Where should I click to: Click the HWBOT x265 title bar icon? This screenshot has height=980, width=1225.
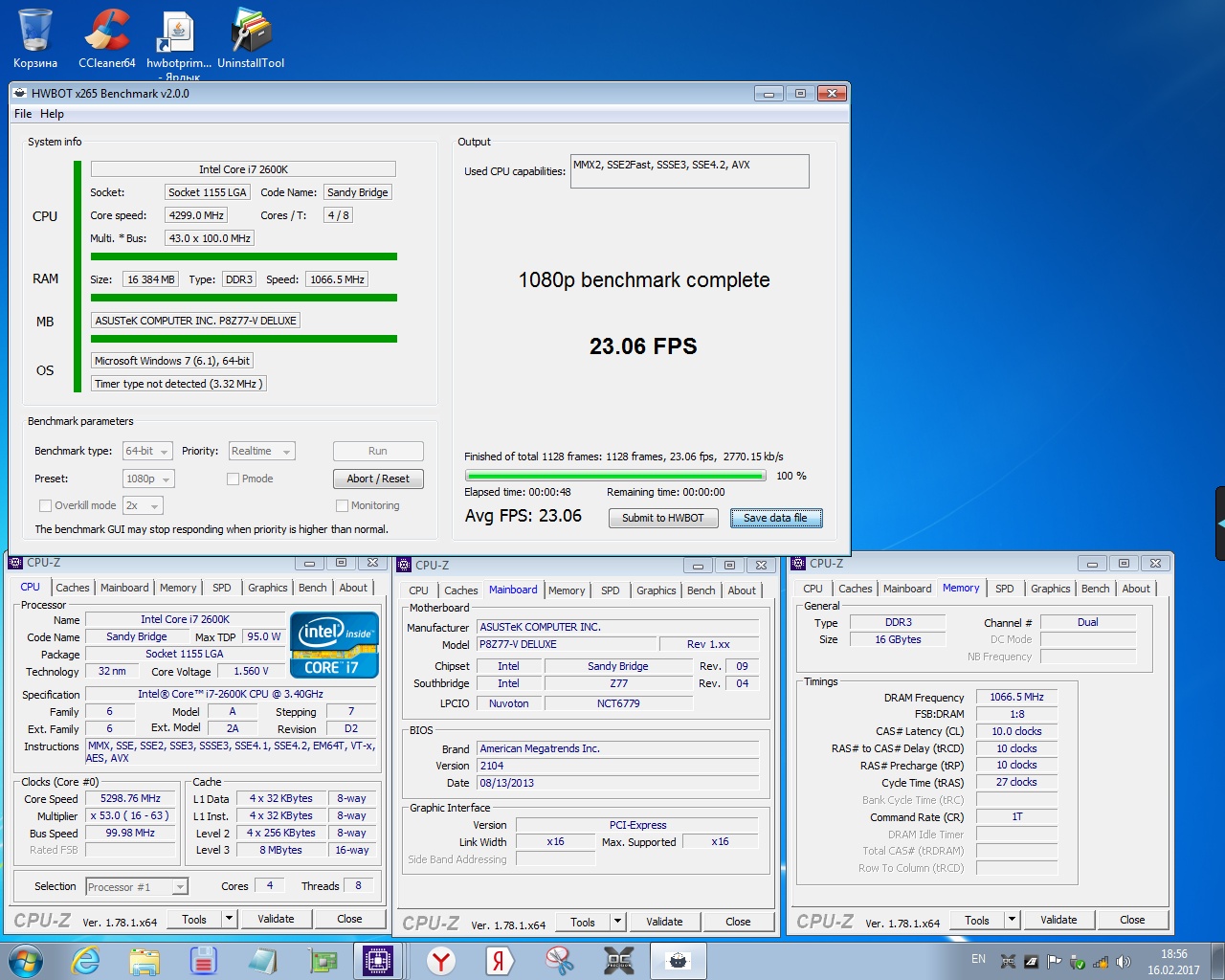(x=20, y=93)
